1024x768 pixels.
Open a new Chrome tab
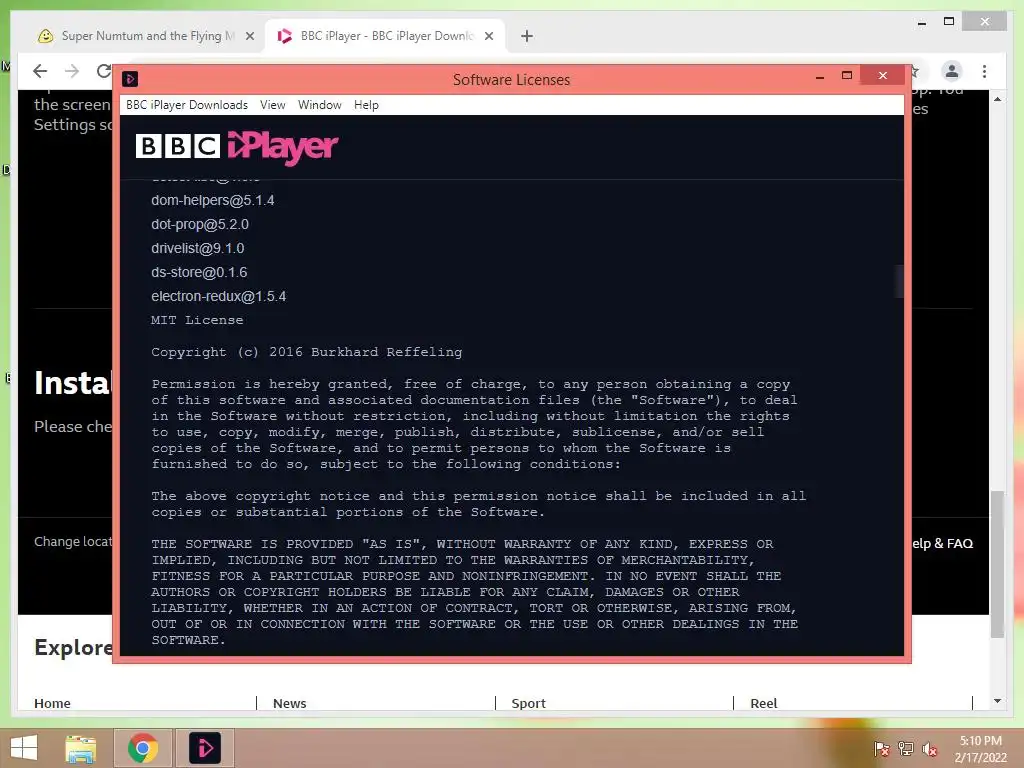(x=527, y=37)
